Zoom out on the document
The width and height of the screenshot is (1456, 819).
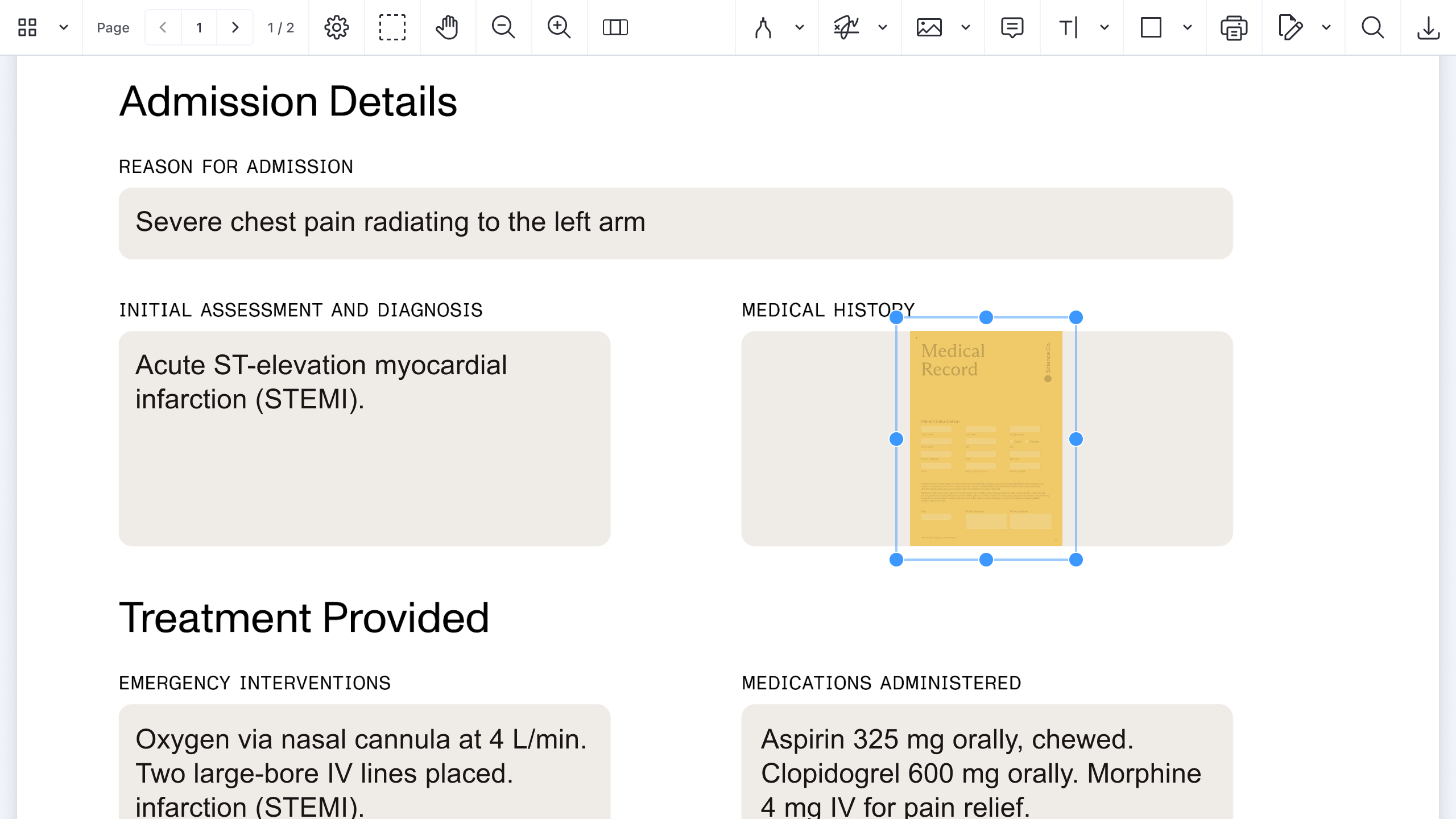tap(503, 27)
